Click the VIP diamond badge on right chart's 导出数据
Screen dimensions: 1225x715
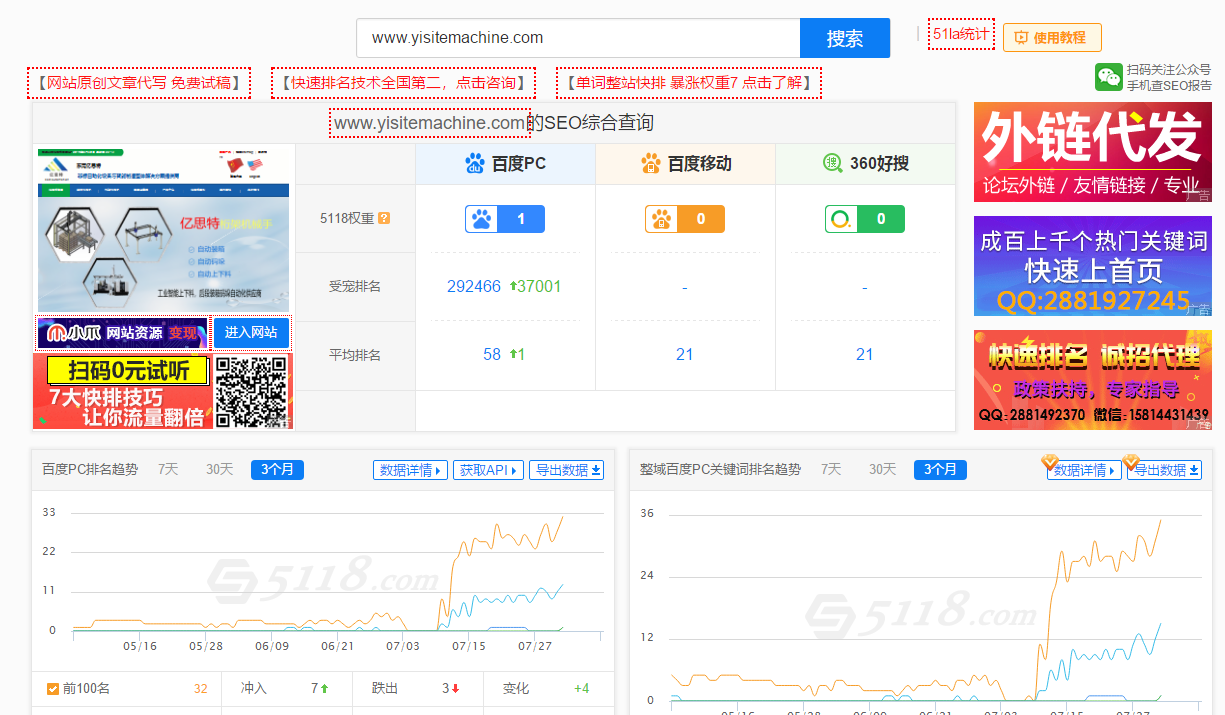[x=1131, y=462]
